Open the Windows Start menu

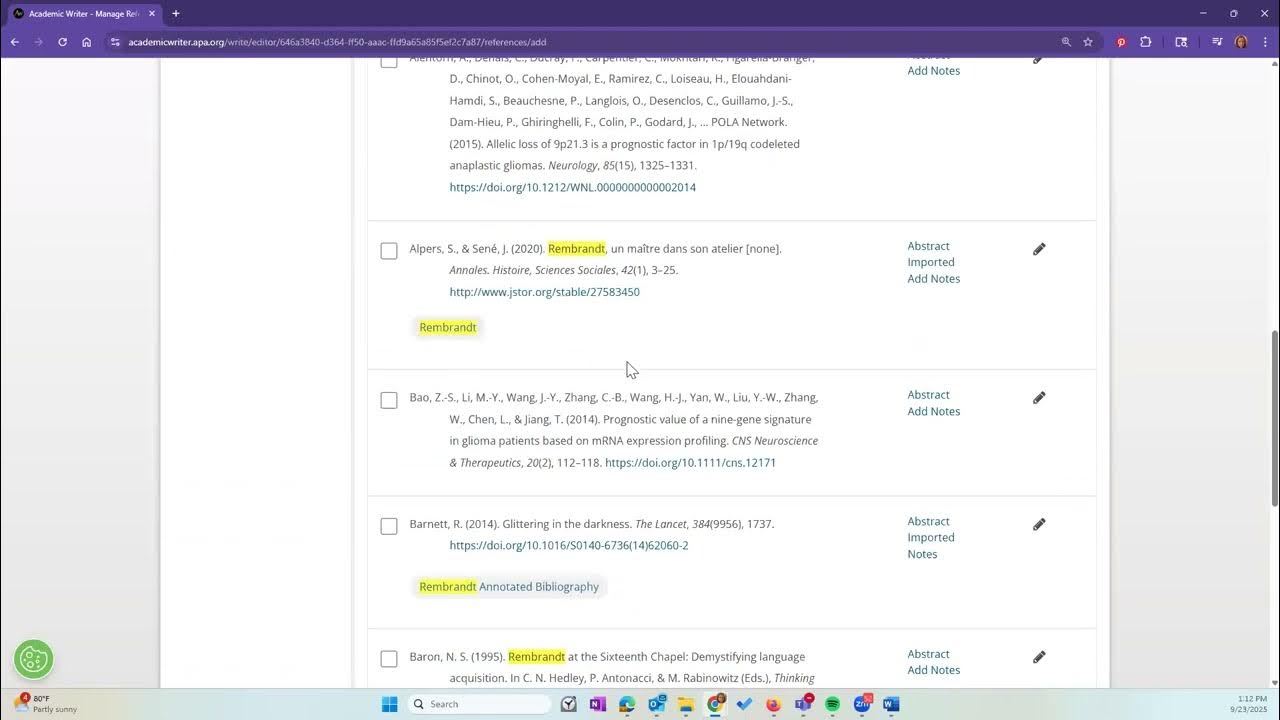click(x=388, y=704)
